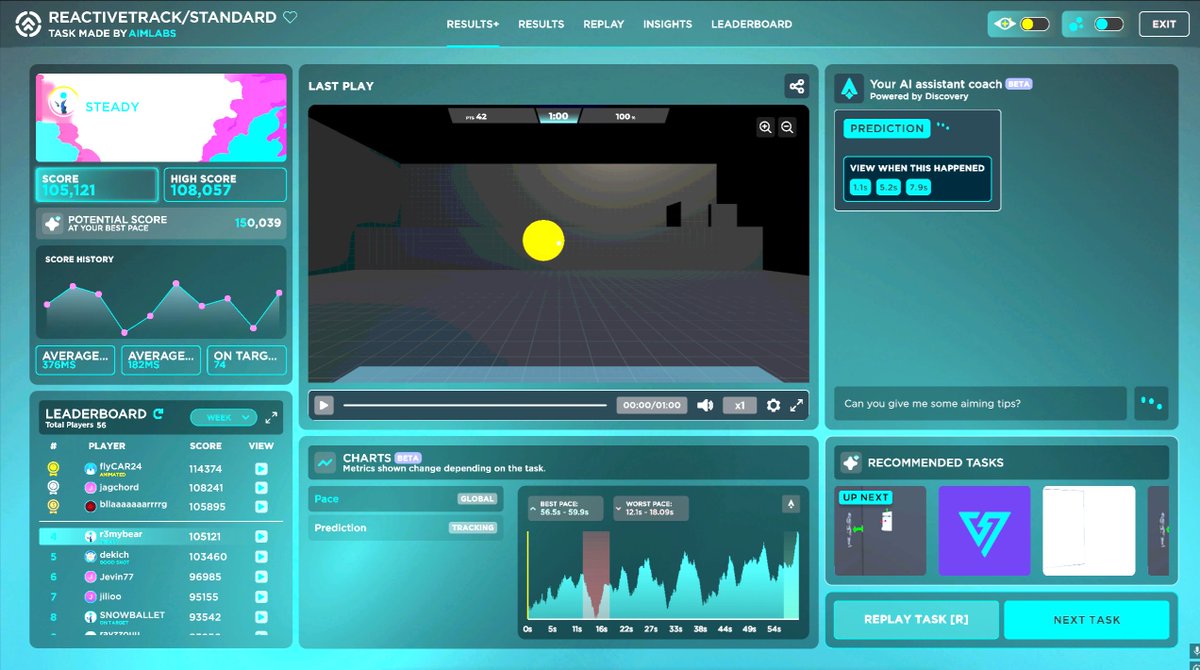Screen dimensions: 1200x670
Task: Expand the Worst Pace selector
Action: pyautogui.click(x=652, y=508)
